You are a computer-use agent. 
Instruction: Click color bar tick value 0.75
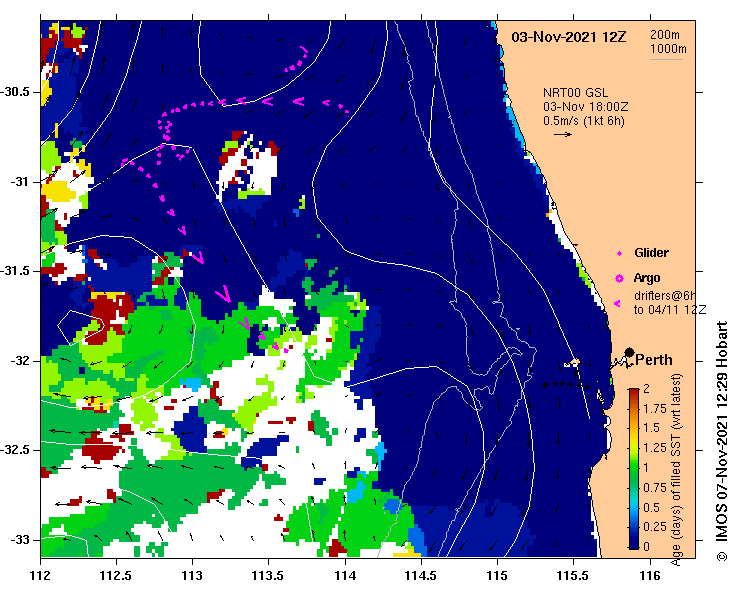point(655,488)
